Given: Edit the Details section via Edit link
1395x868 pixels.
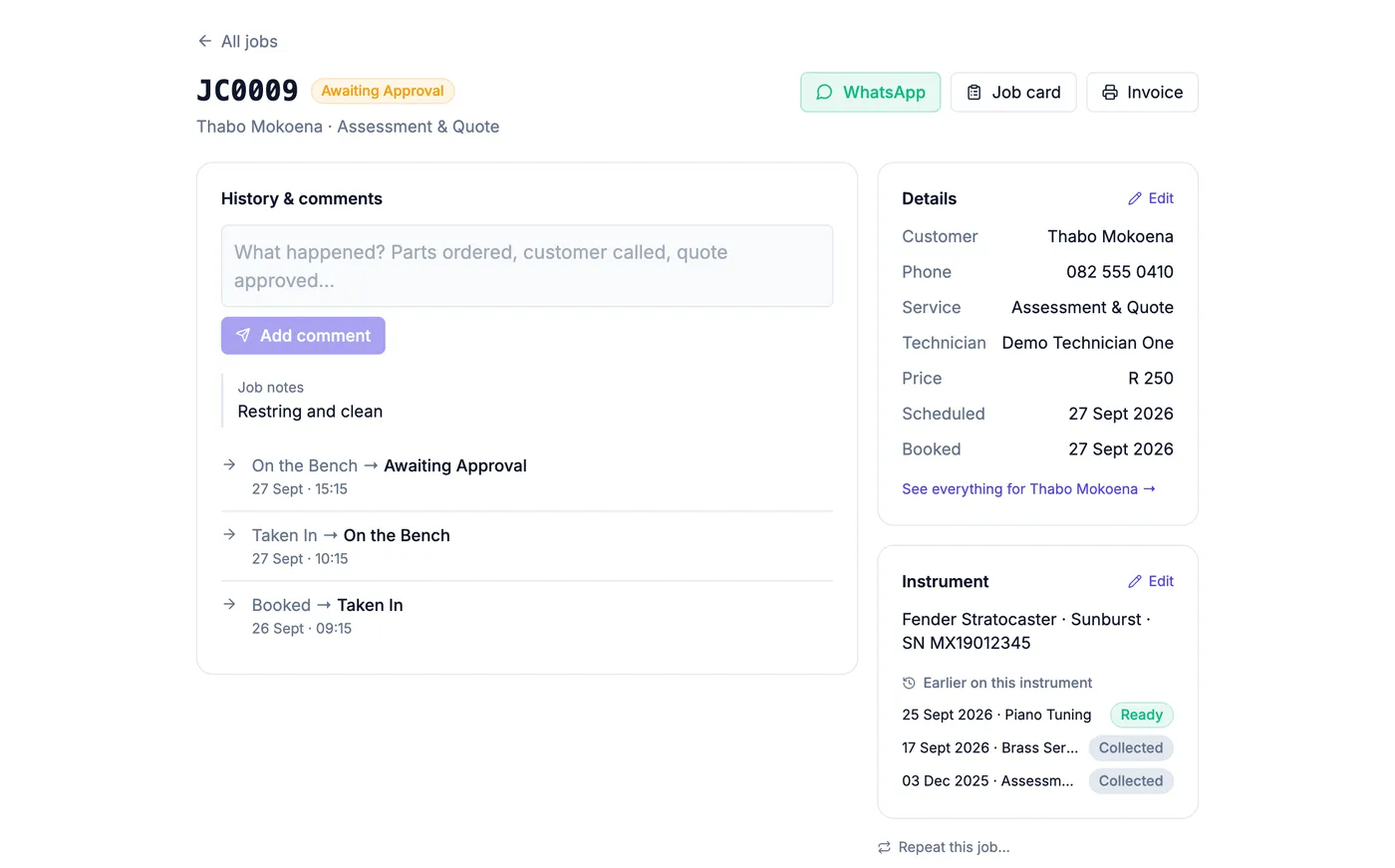Looking at the screenshot, I should click(1151, 198).
